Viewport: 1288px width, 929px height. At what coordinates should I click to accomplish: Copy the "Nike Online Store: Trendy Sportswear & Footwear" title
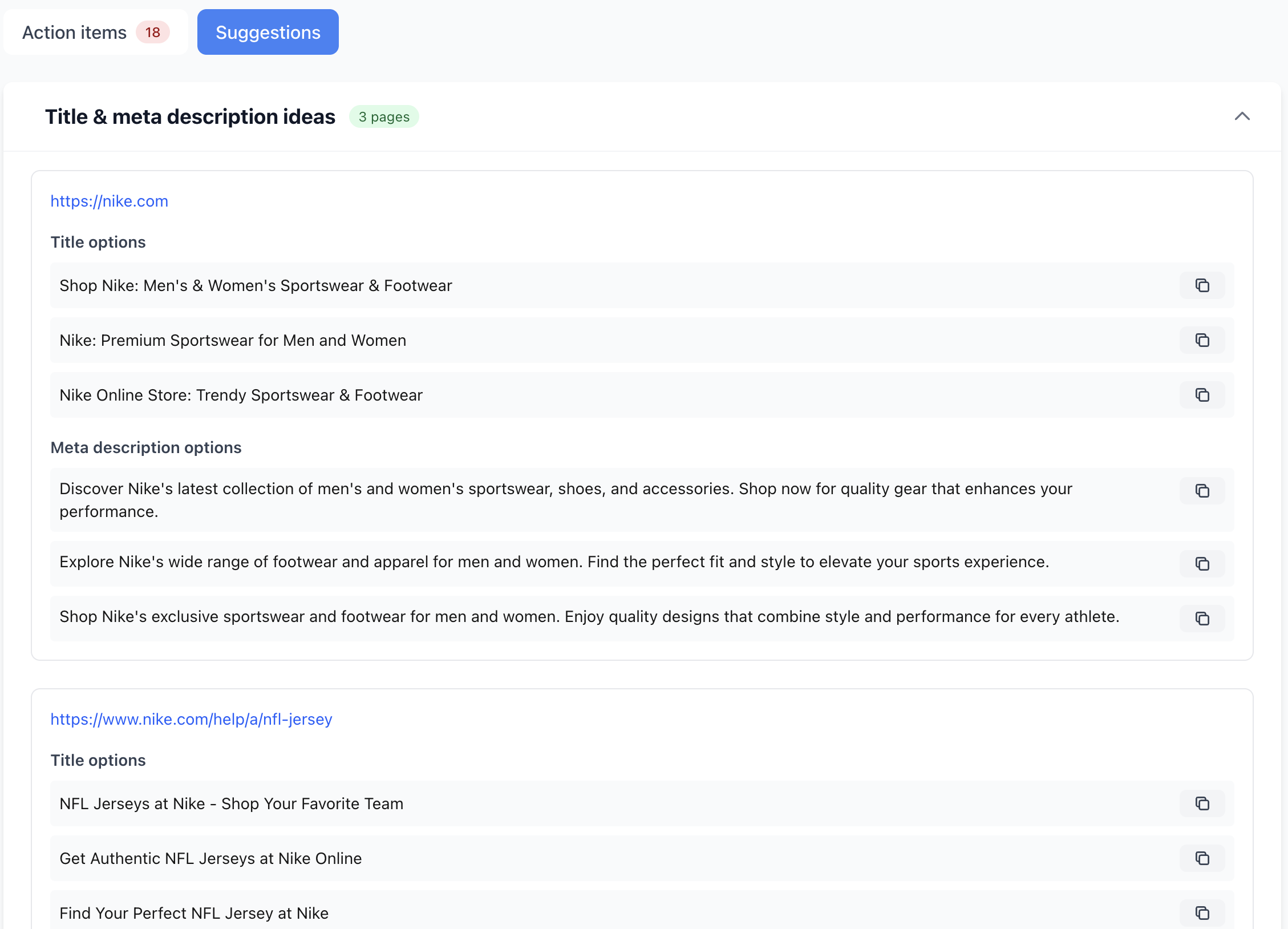click(x=1202, y=395)
